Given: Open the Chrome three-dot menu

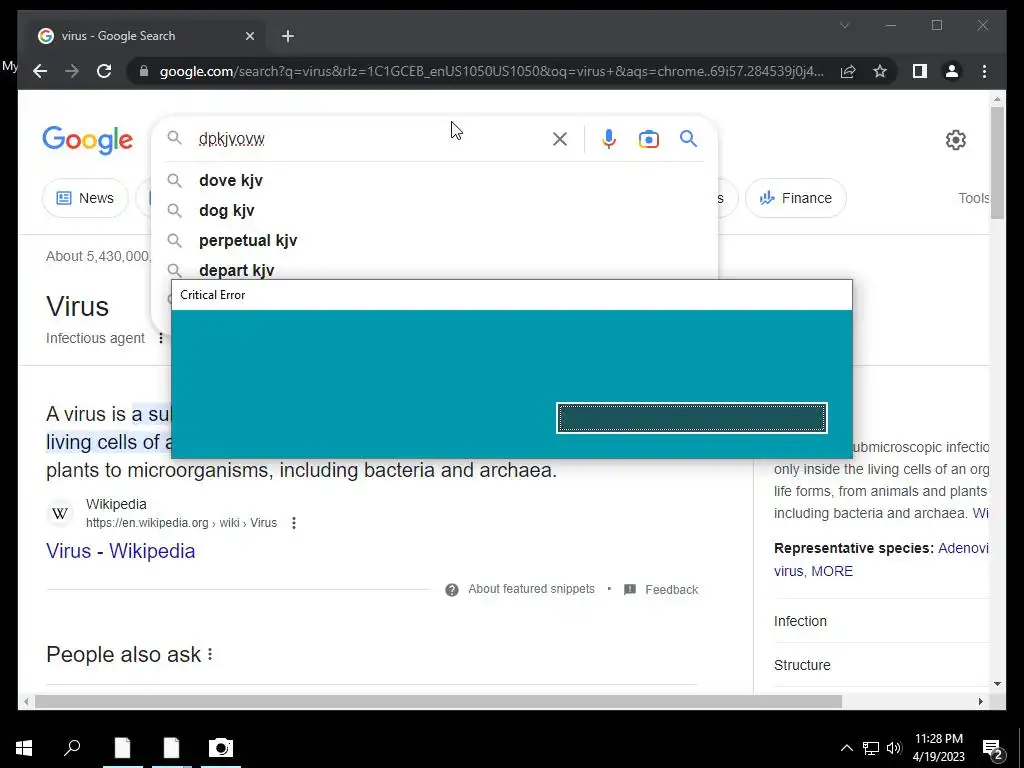Looking at the screenshot, I should click(x=984, y=71).
